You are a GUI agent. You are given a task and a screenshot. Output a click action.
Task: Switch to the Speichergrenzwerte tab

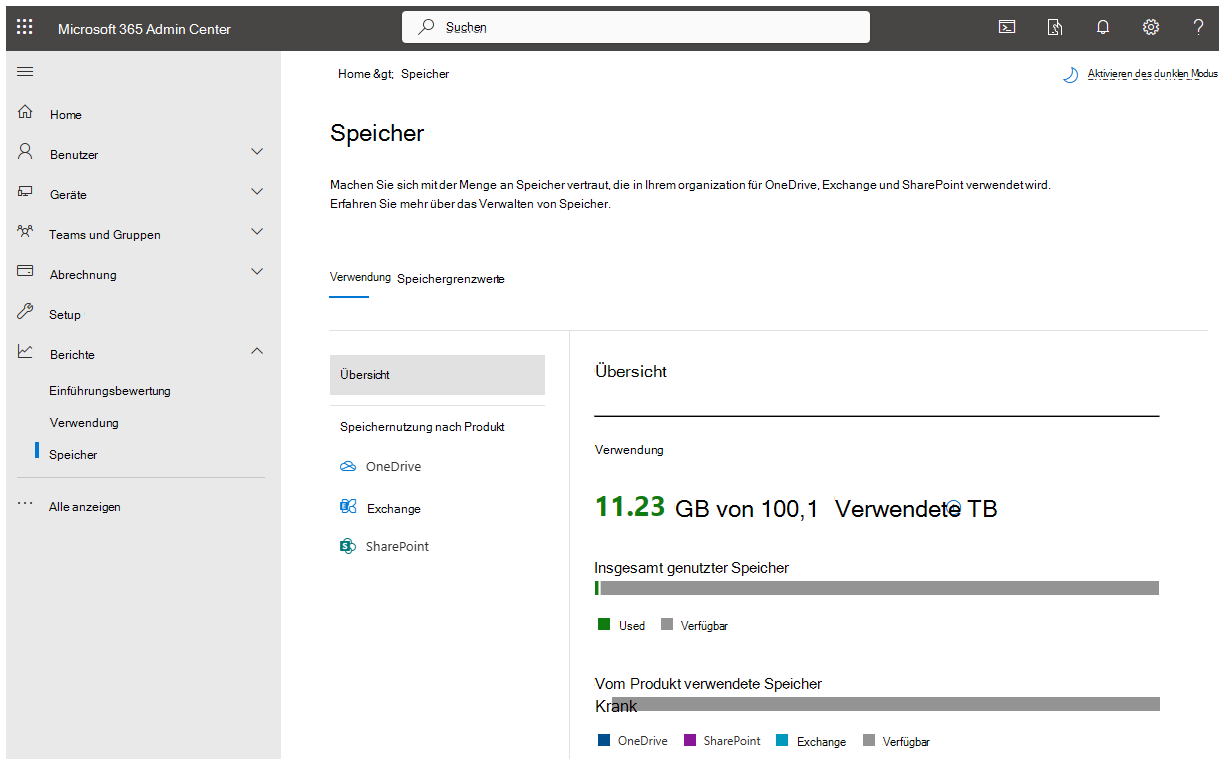click(451, 279)
